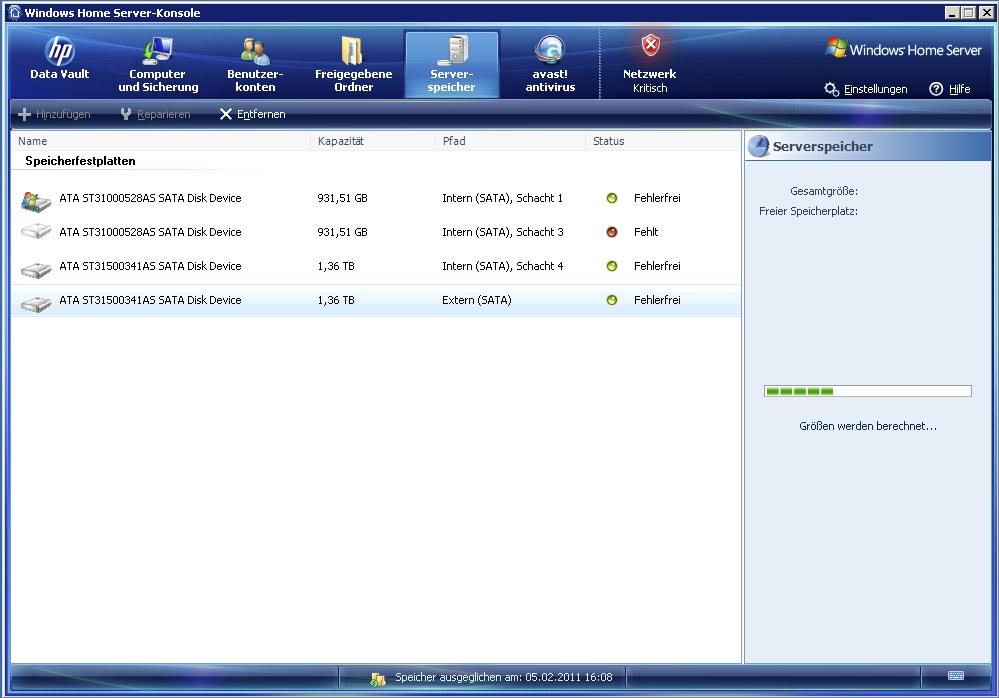
Task: Click 'Extern (SATA)' path text
Action: (477, 300)
